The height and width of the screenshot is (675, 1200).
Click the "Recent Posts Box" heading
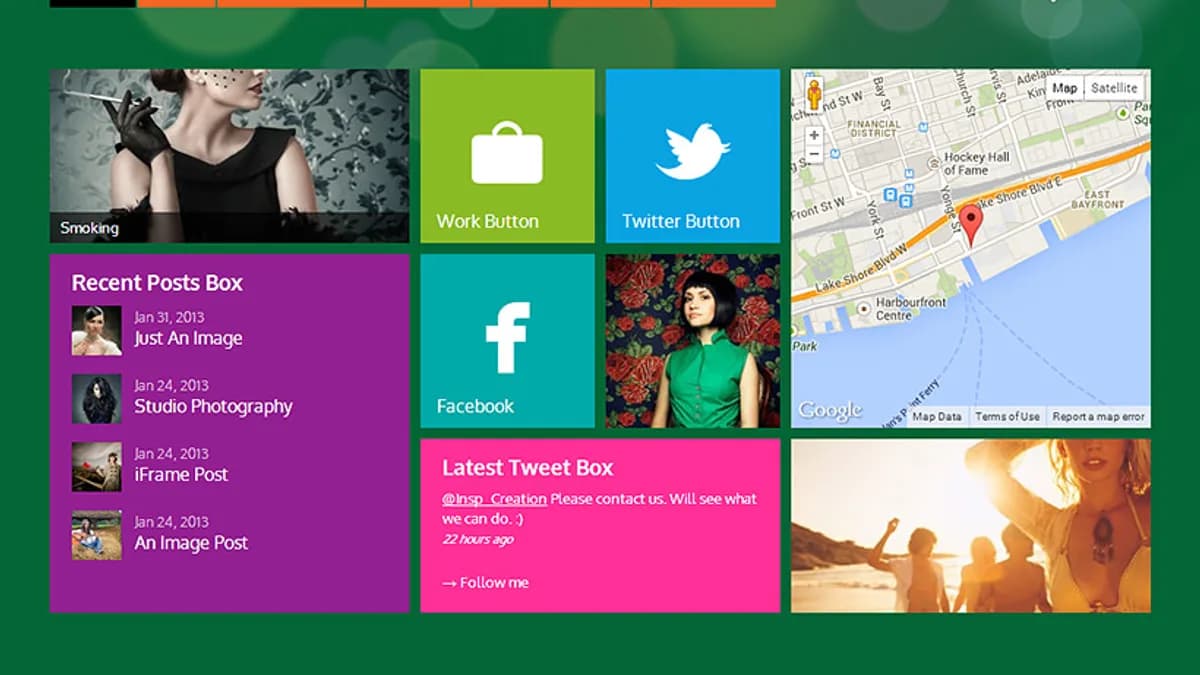(x=157, y=283)
